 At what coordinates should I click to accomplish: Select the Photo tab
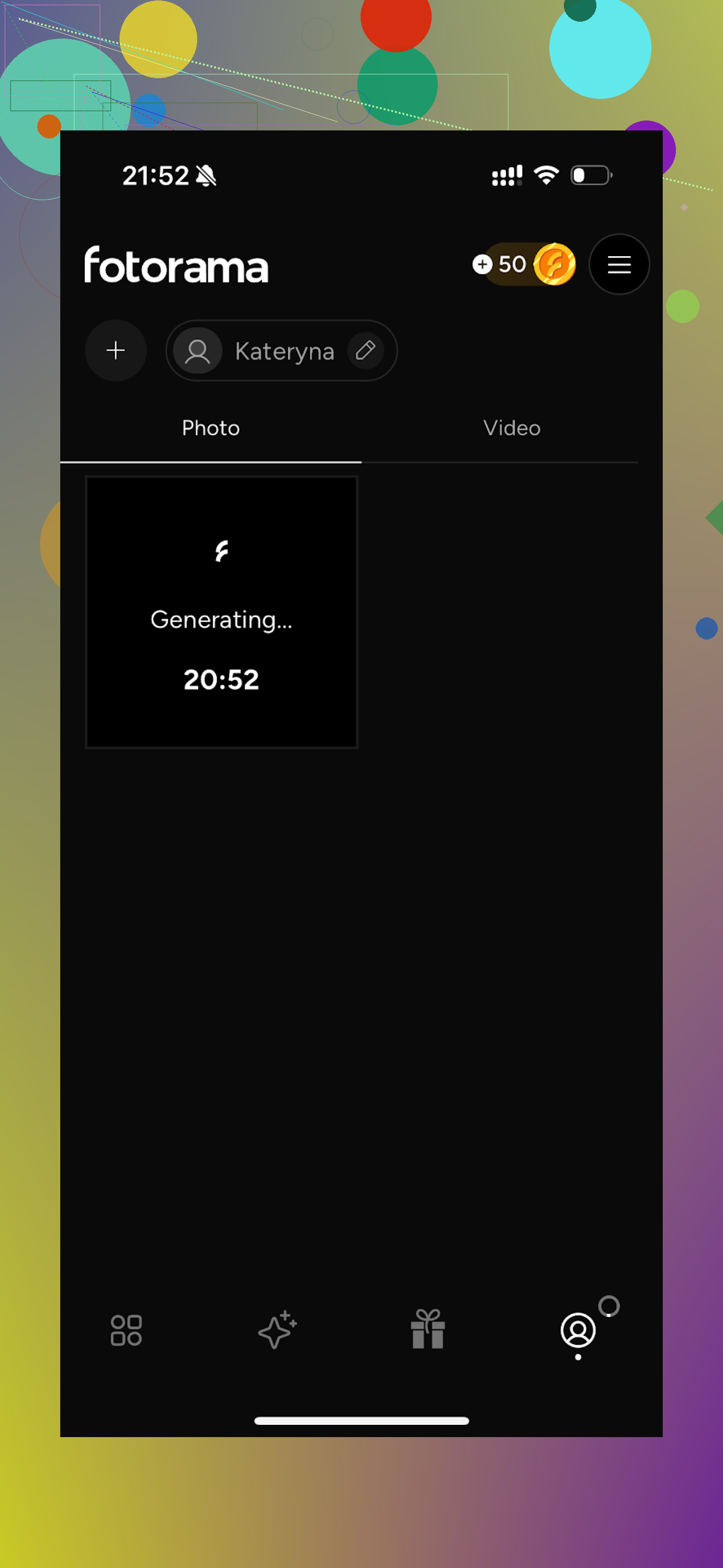click(210, 428)
